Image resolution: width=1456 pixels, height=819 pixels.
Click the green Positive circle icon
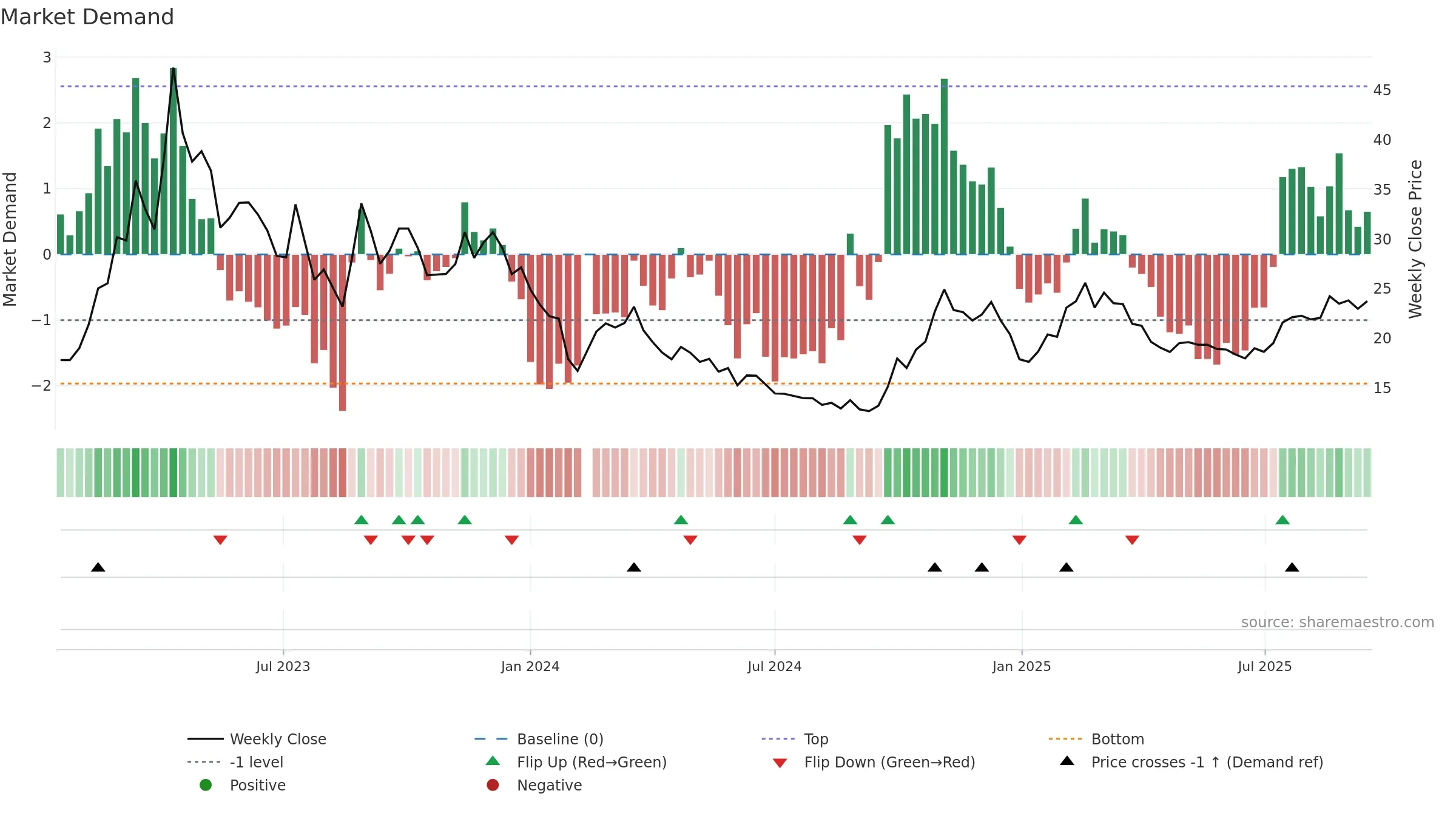(x=206, y=785)
